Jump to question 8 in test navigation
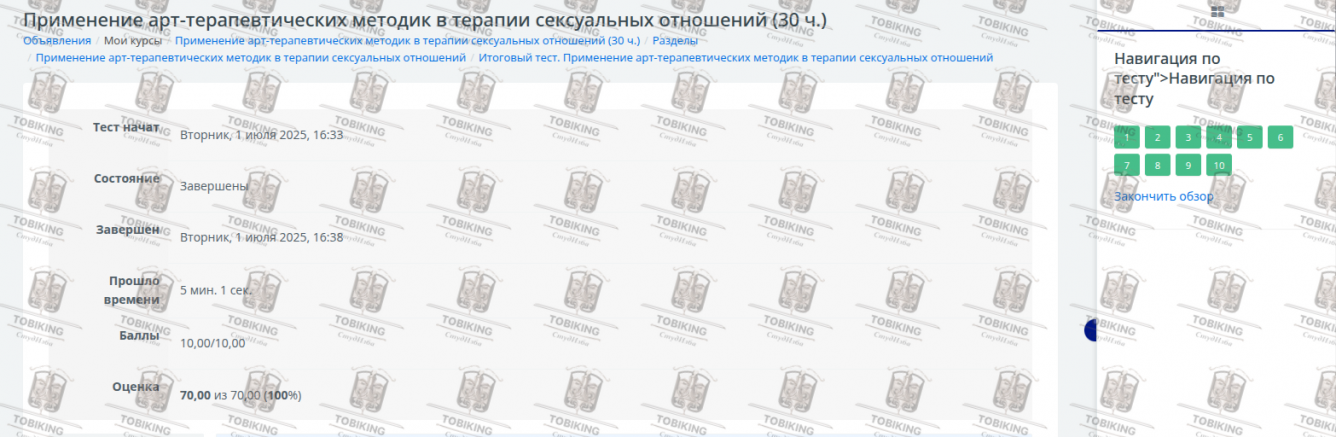Screen dimensions: 1336x437 (x=1157, y=166)
